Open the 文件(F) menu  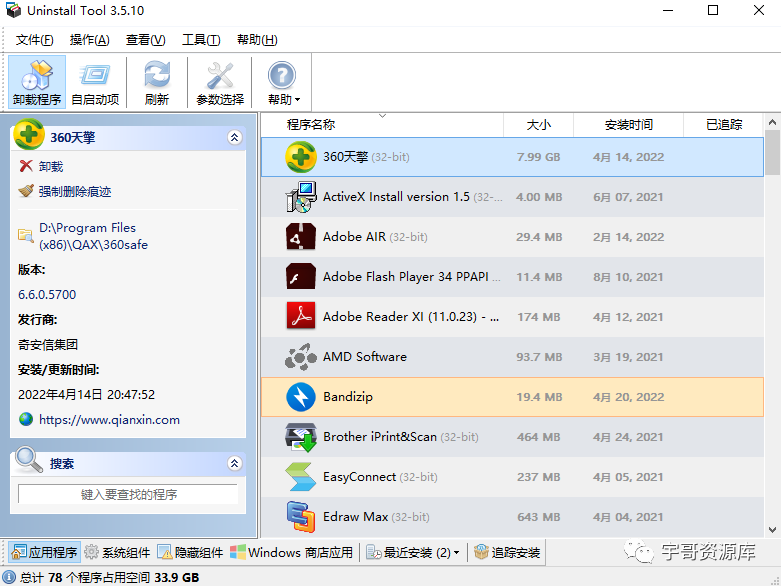pyautogui.click(x=34, y=40)
